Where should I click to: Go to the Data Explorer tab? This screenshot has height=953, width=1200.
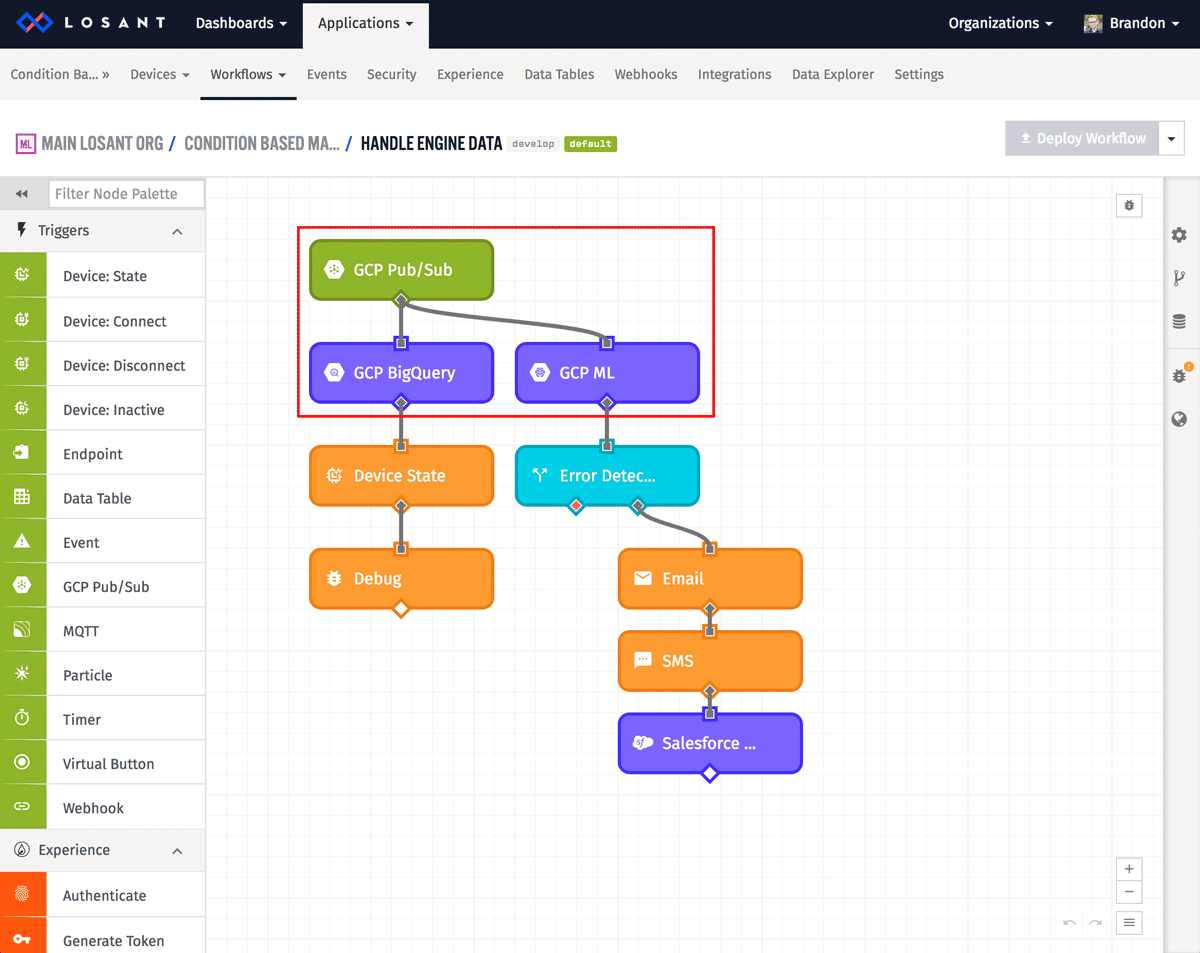pyautogui.click(x=833, y=74)
